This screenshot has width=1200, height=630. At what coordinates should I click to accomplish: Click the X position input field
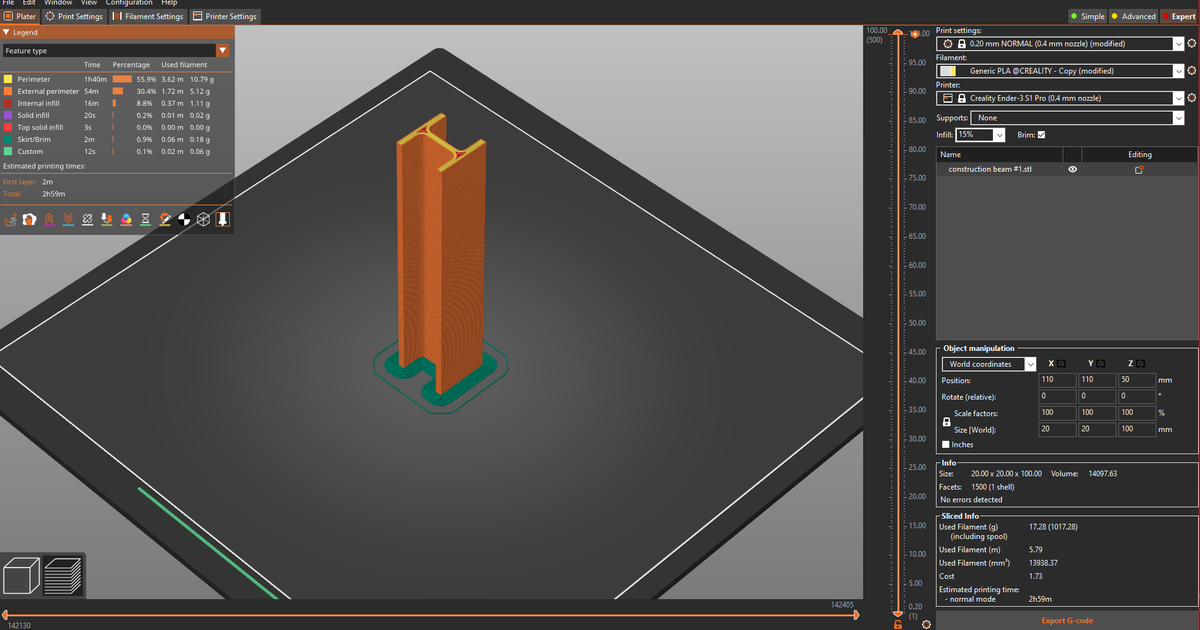point(1057,380)
